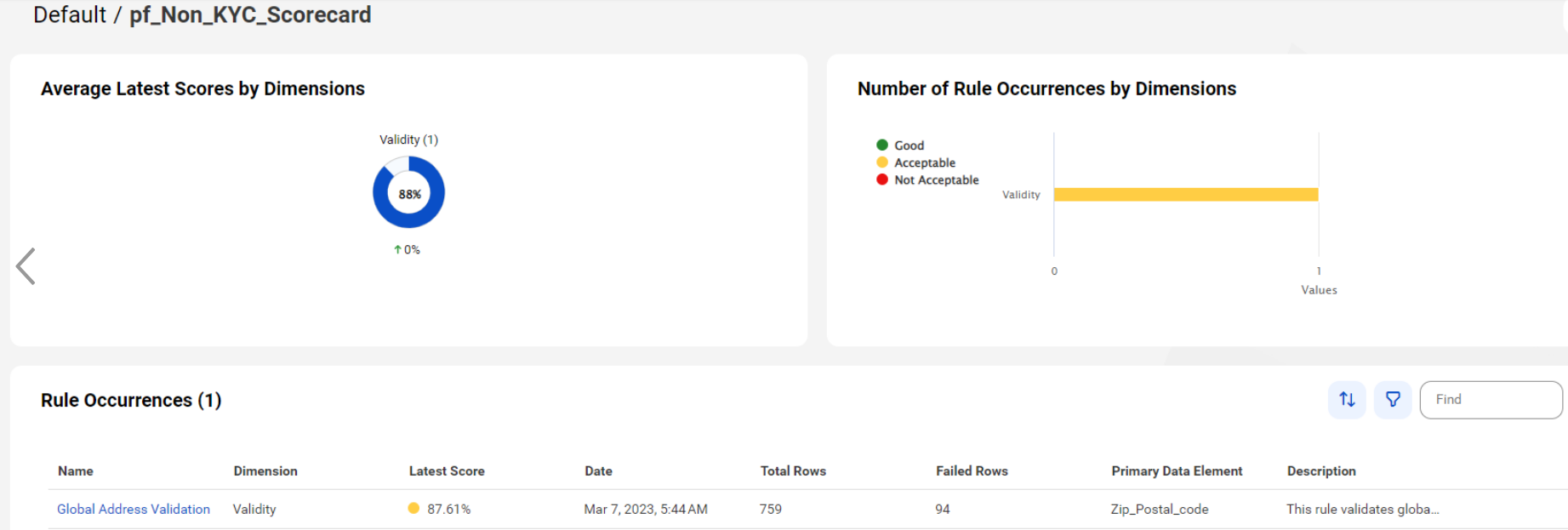Sort by the Failed Rows column header
The width and height of the screenshot is (1568, 530).
coord(972,470)
